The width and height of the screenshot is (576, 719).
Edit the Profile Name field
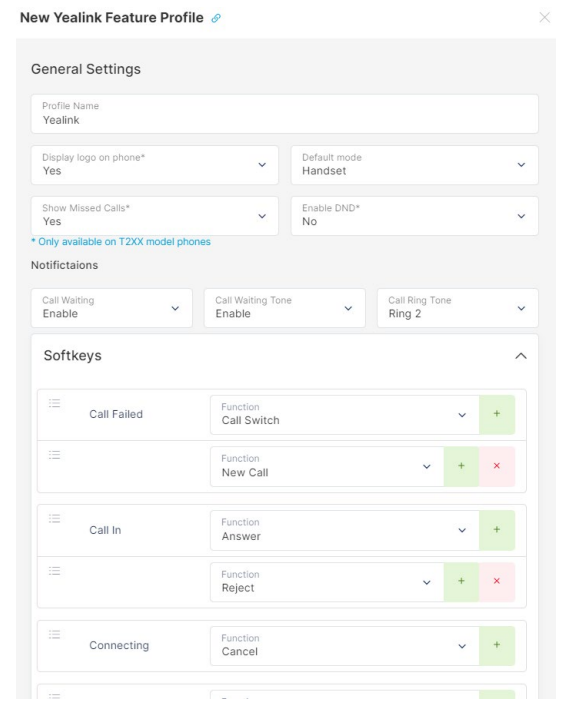284,114
